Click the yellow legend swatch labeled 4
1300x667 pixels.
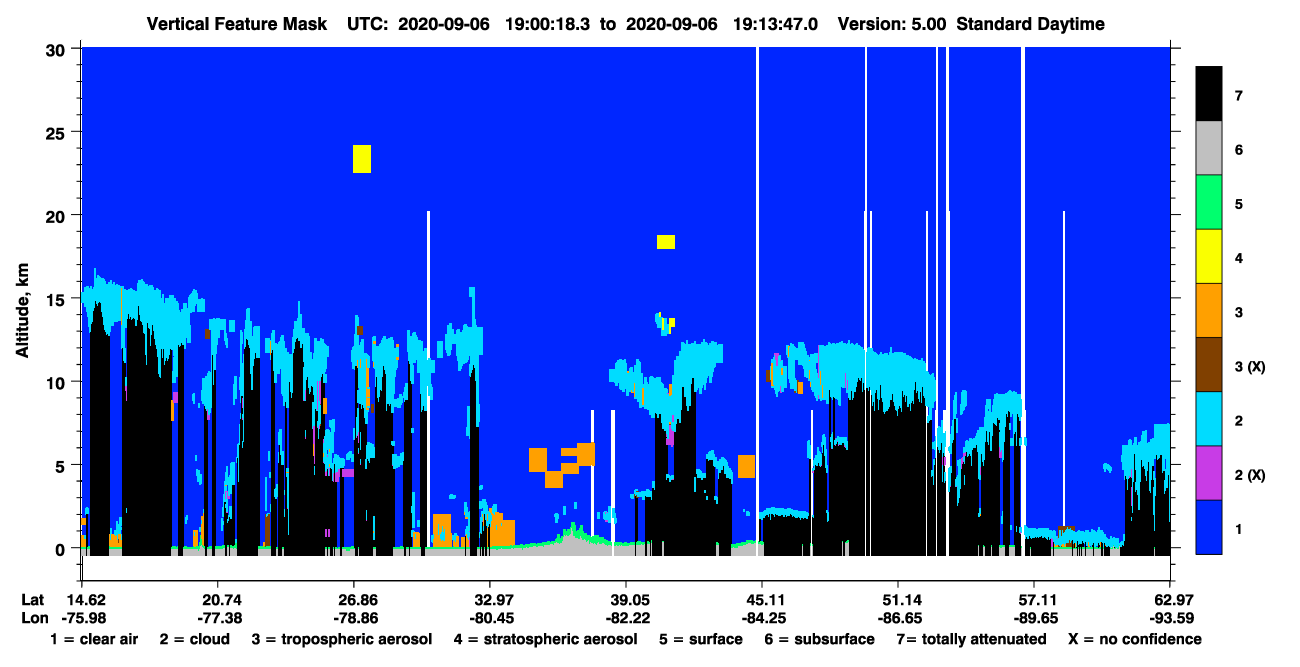point(1209,257)
